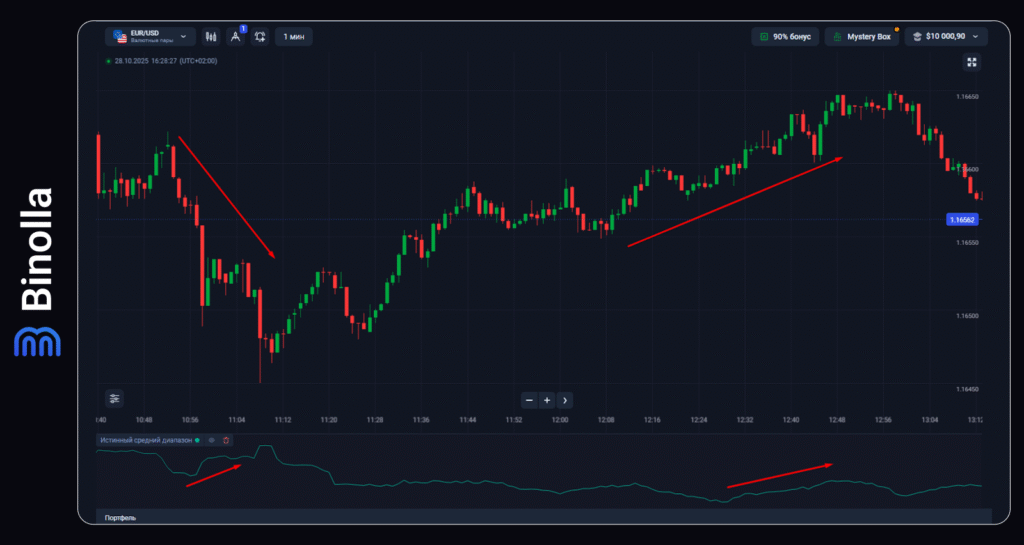Open the EUR/USD asset selector dropdown

point(150,37)
